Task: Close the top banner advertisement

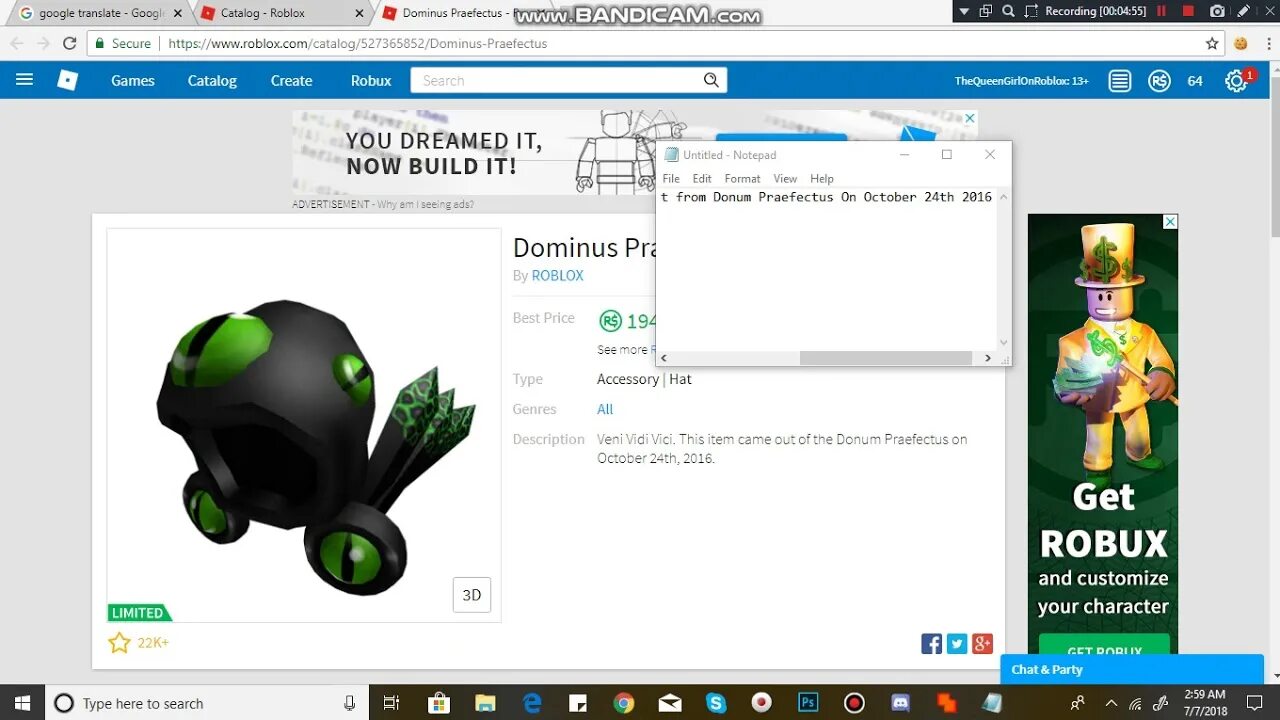Action: (x=970, y=118)
